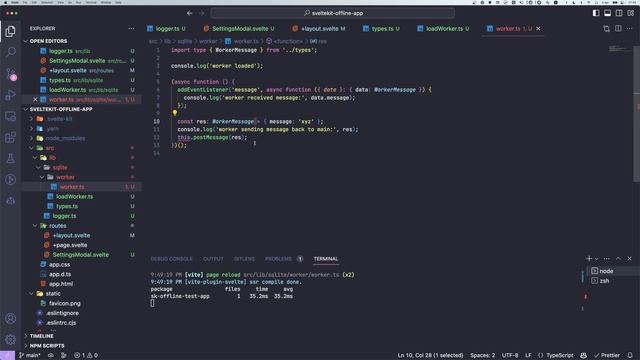Go forward with the navigation arrow
Viewport: 640px width, 360px height.
point(202,13)
